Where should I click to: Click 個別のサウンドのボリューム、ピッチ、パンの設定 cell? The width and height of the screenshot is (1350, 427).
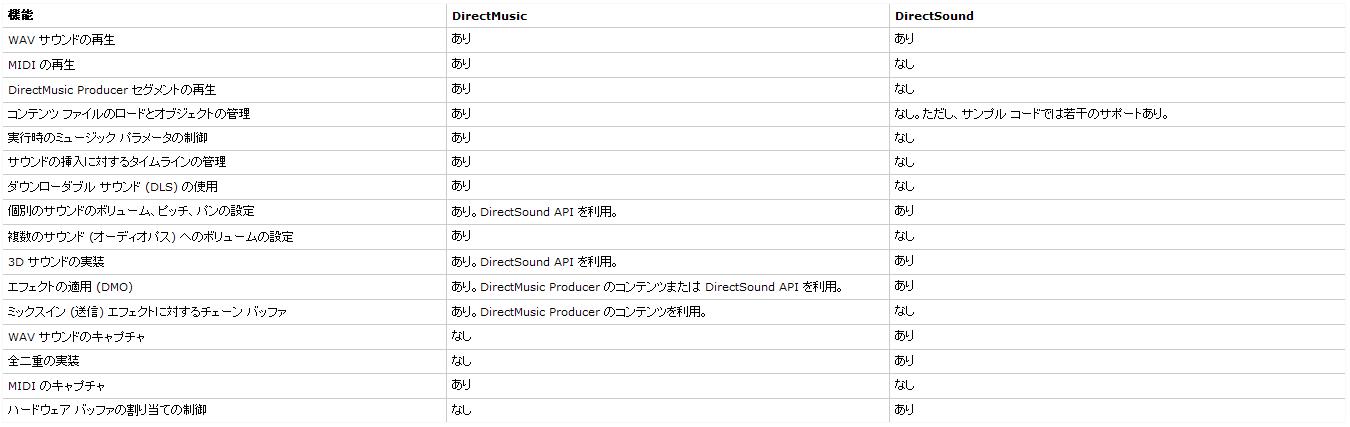point(130,212)
